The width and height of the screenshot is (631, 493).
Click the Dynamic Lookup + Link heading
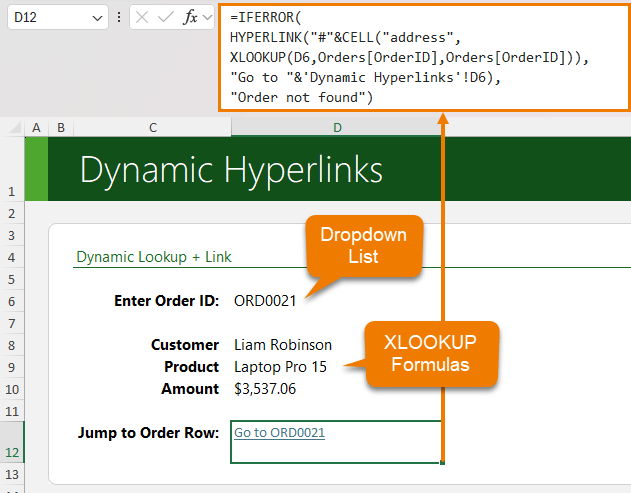(x=154, y=257)
